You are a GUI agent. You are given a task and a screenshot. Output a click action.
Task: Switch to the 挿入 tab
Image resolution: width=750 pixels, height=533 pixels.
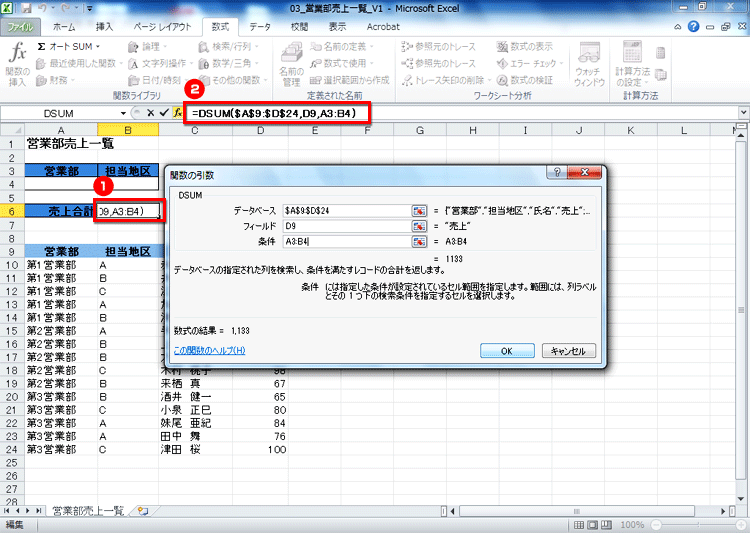point(104,27)
